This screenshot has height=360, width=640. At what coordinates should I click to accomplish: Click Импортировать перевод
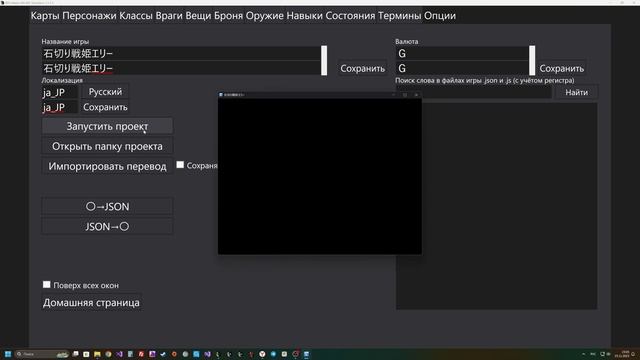[107, 166]
